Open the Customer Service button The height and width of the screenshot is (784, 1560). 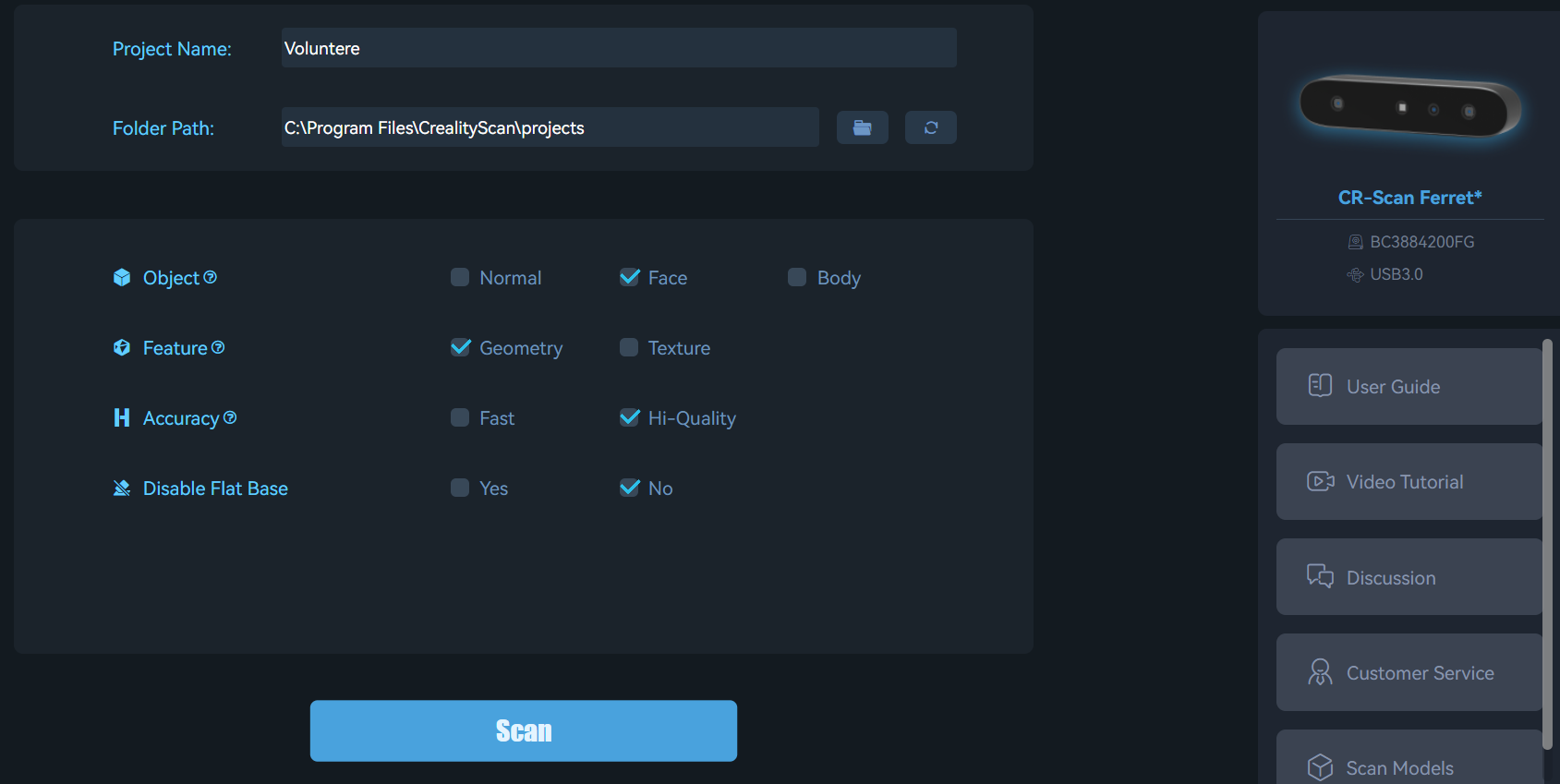(x=1409, y=672)
